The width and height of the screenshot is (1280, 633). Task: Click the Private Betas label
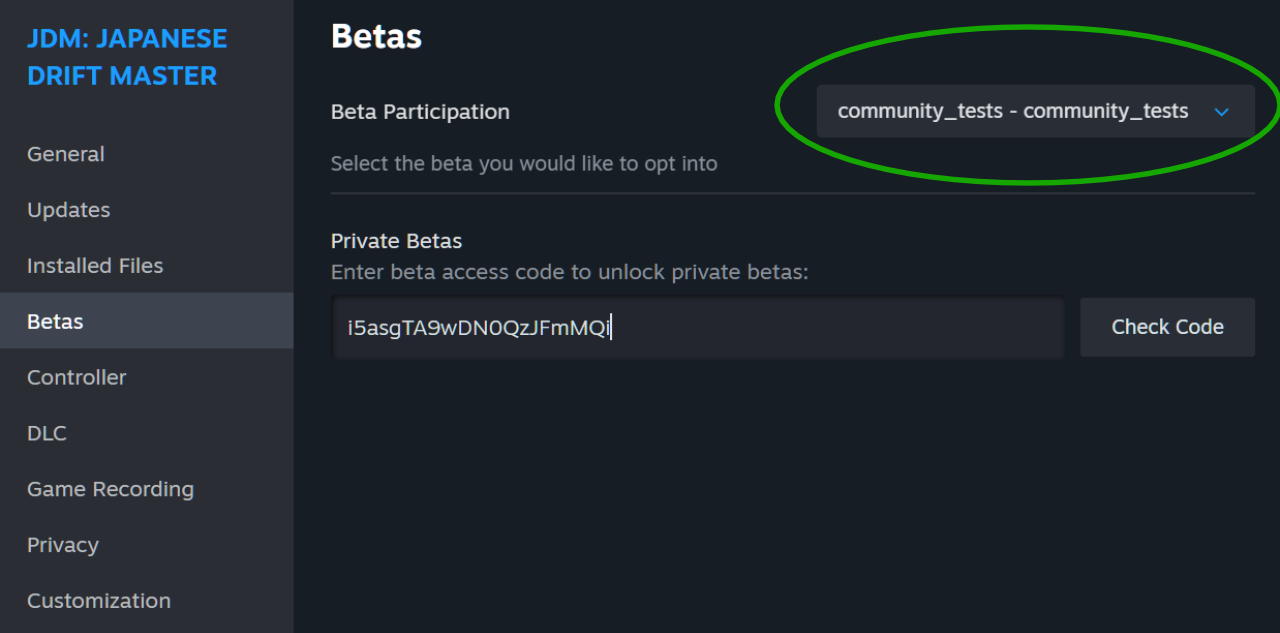[x=396, y=241]
